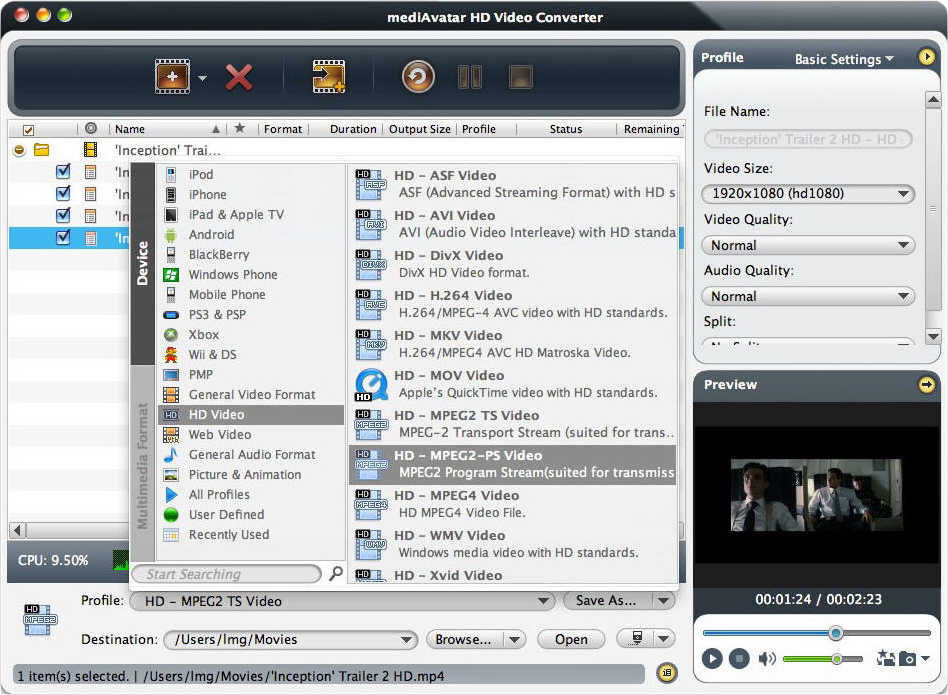This screenshot has width=948, height=695.
Task: Uncheck the third profile row checkbox
Action: click(x=62, y=215)
